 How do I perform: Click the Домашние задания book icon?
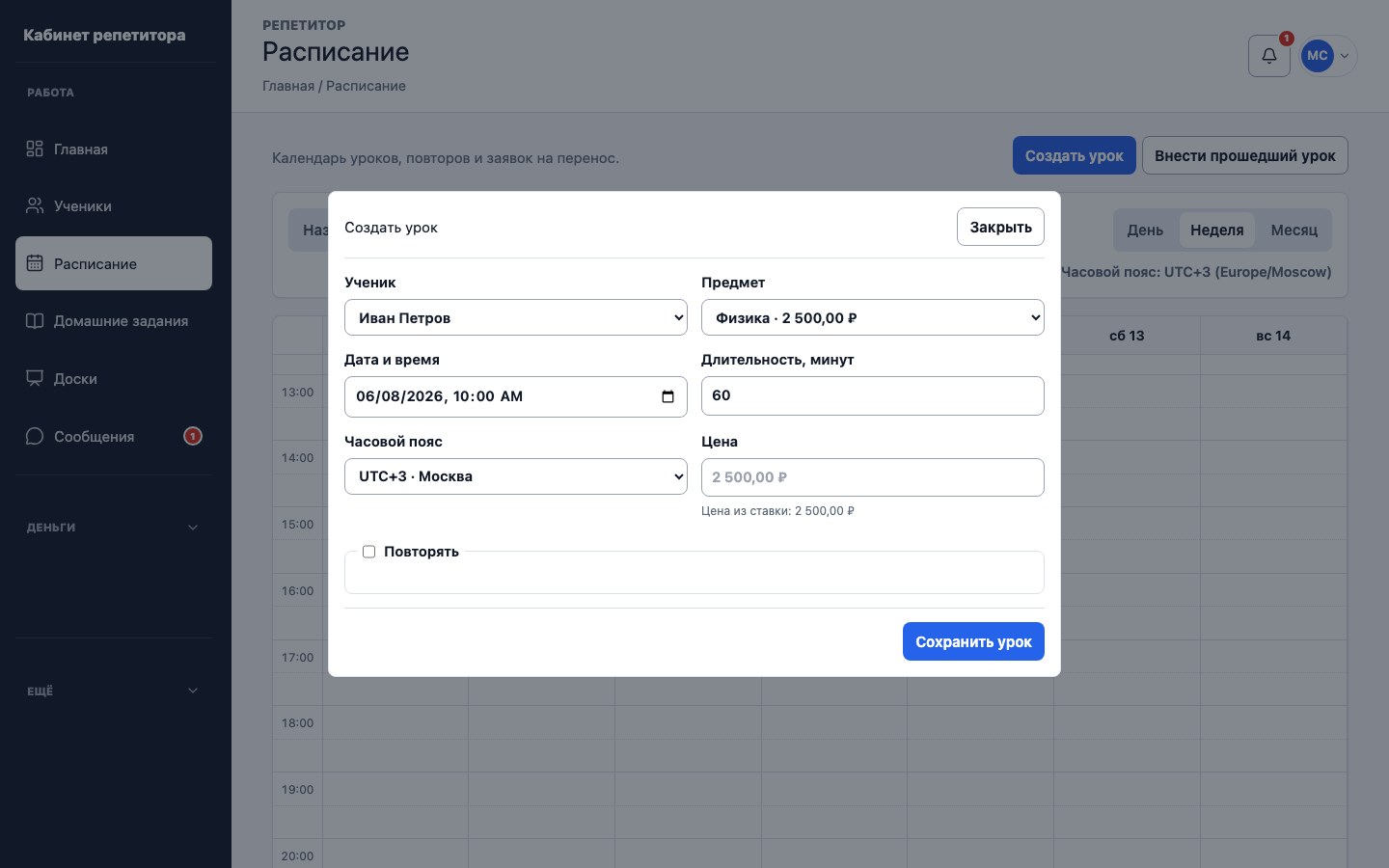pyautogui.click(x=35, y=321)
